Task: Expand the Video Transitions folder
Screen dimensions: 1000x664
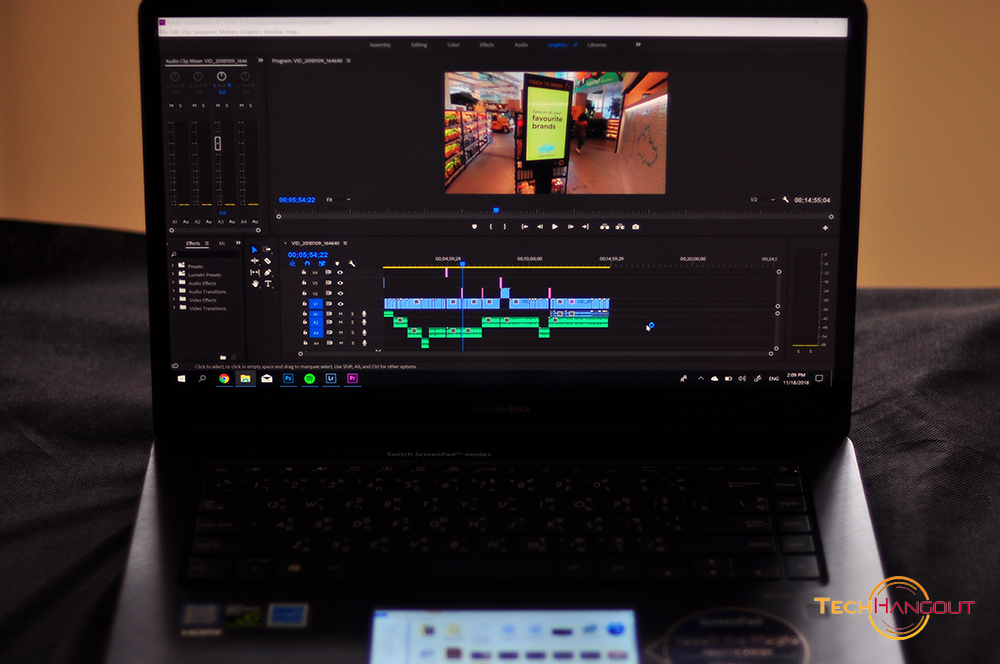Action: point(173,307)
